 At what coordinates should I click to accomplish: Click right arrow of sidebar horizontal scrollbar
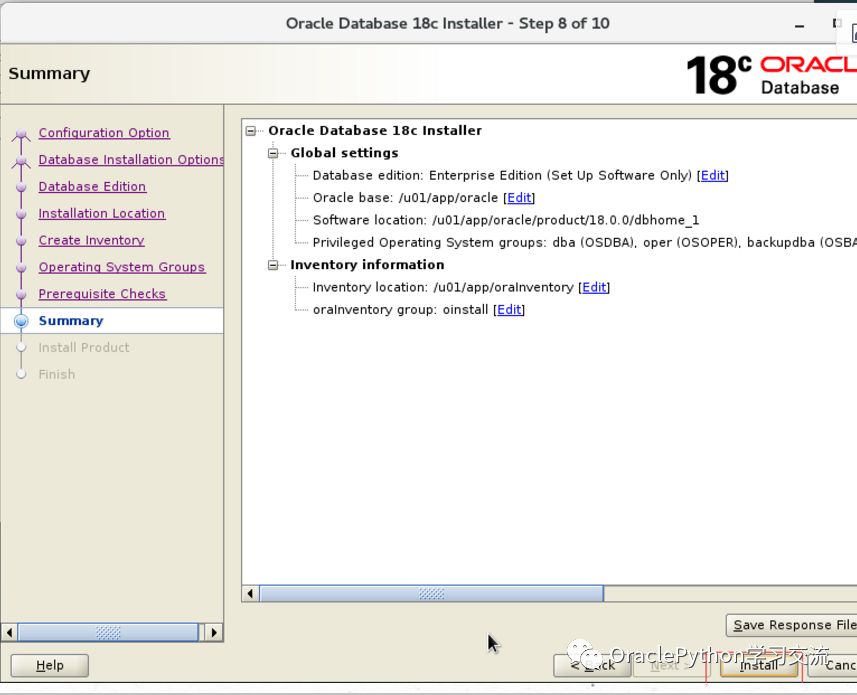point(214,633)
